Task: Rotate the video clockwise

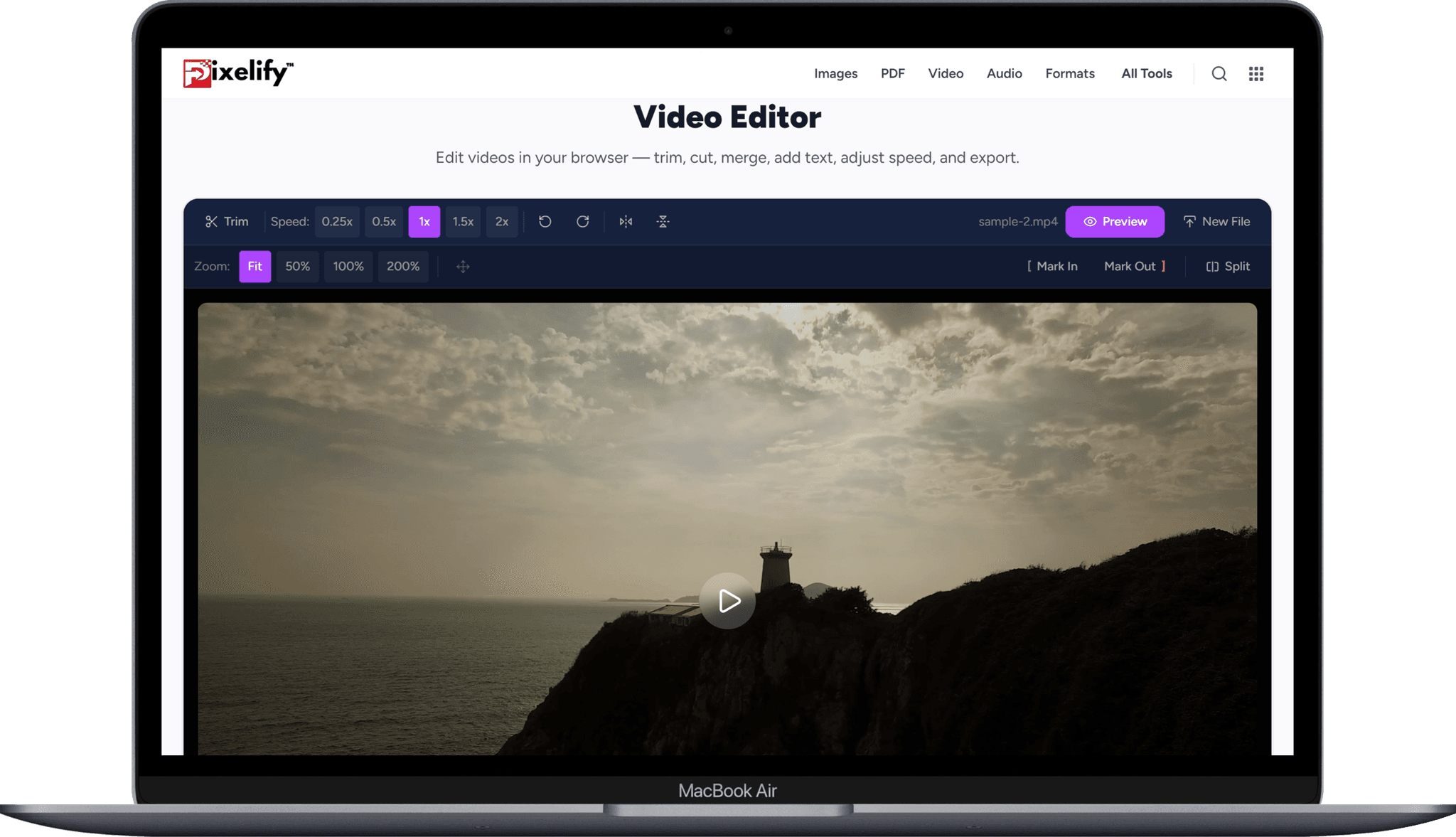Action: 583,221
